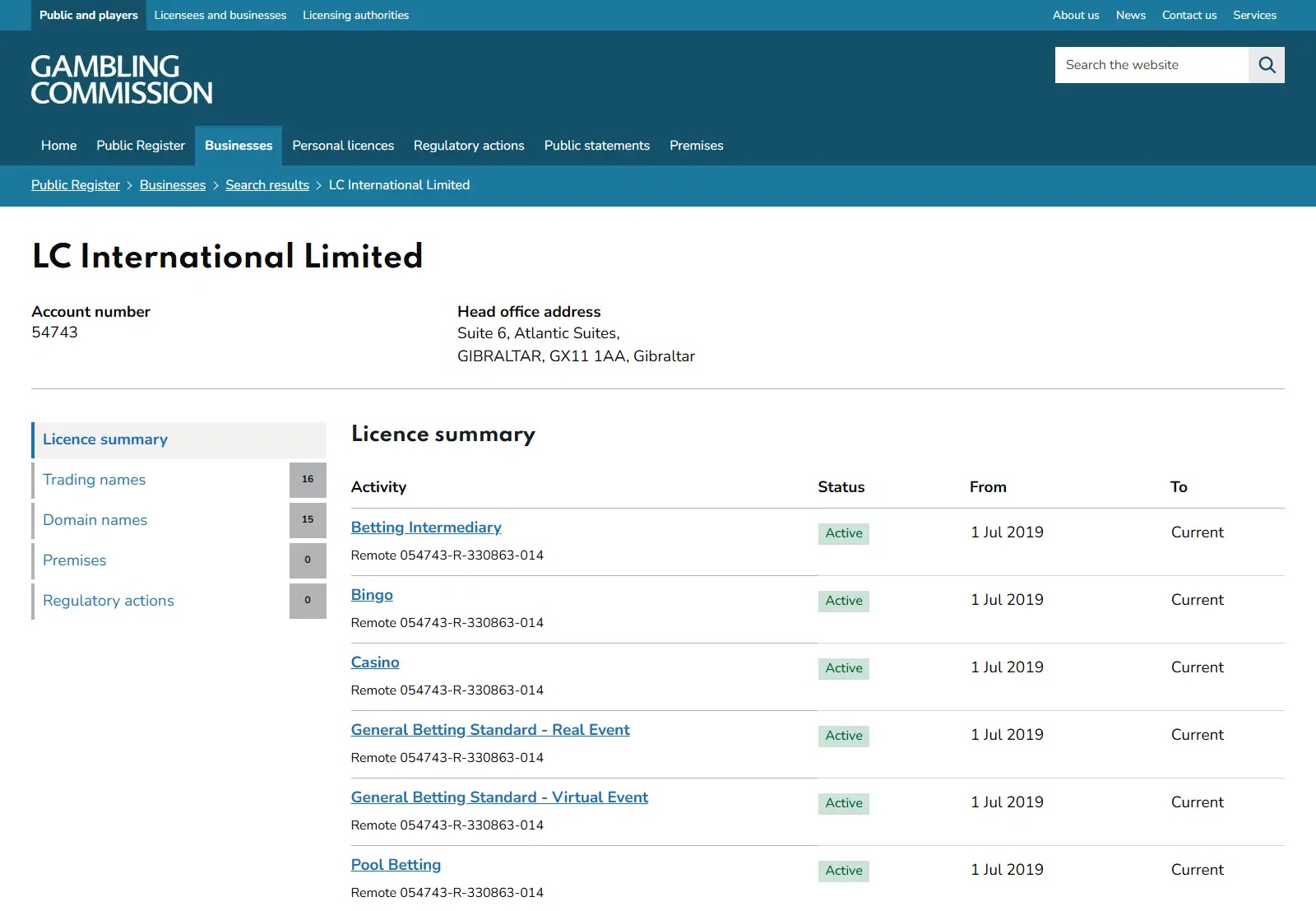Select Licence summary sidebar item
The width and height of the screenshot is (1316, 911).
[x=179, y=439]
